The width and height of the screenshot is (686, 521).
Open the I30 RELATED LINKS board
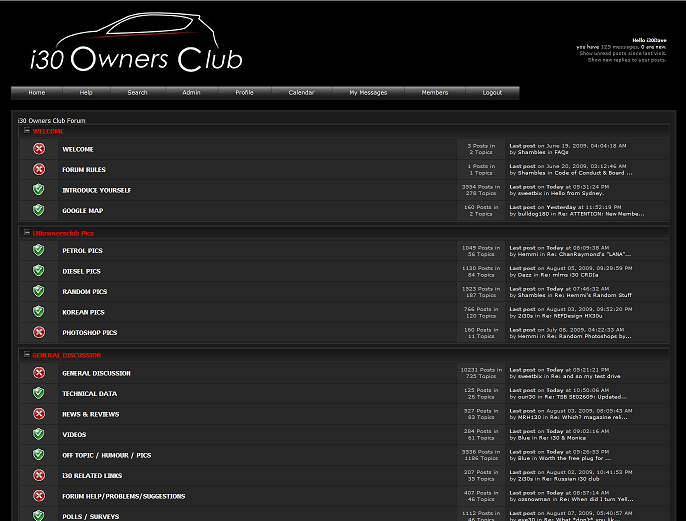(x=92, y=476)
